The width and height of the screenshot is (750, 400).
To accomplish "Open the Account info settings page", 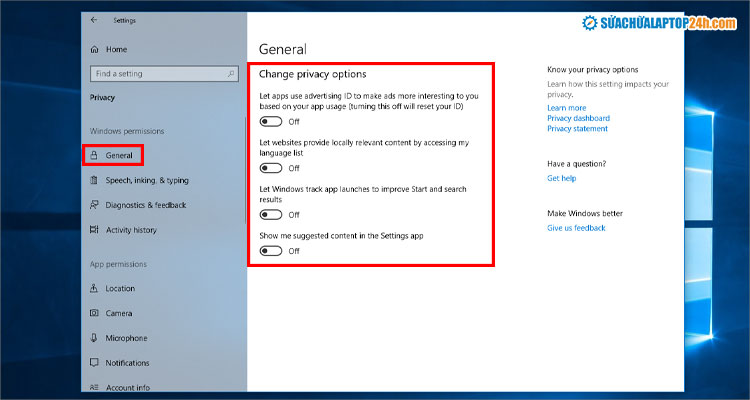I will tap(127, 388).
